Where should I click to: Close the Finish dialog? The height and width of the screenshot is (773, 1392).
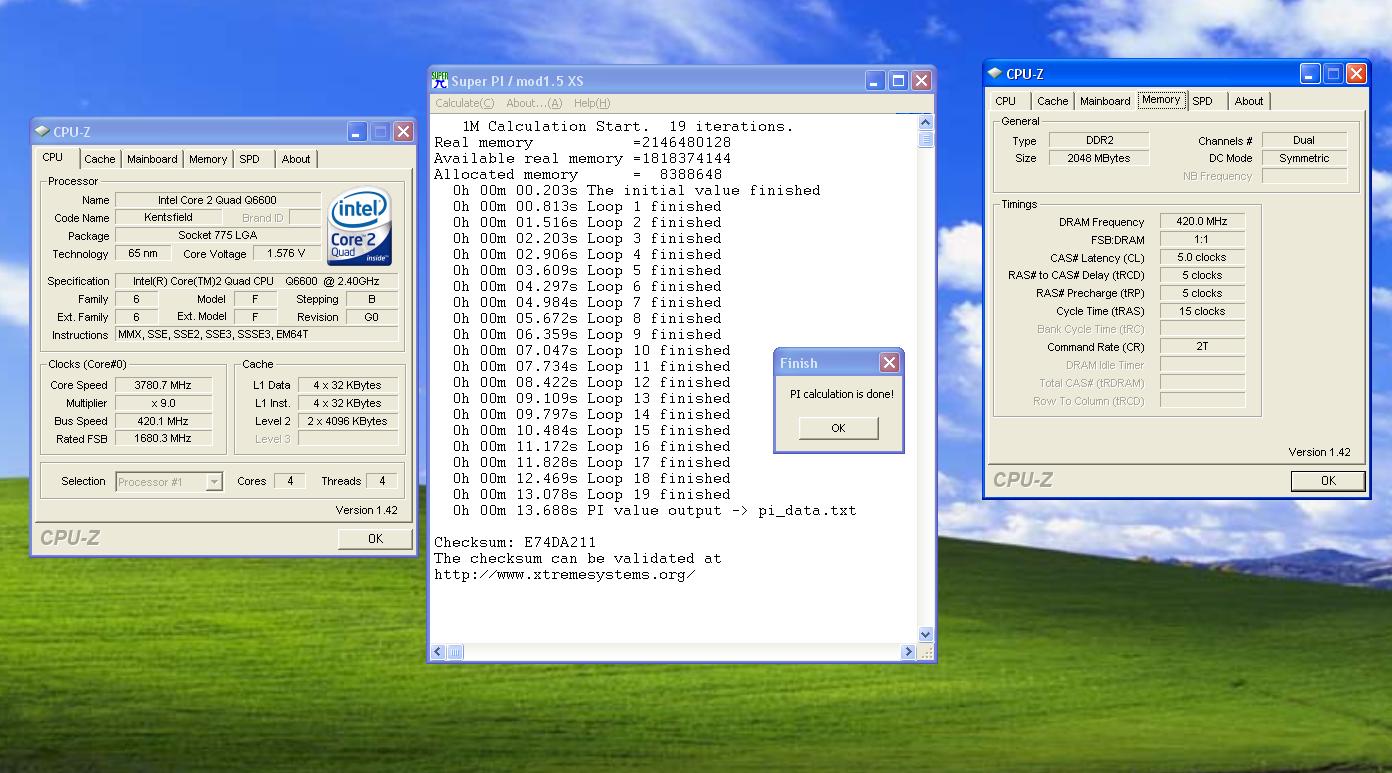889,363
